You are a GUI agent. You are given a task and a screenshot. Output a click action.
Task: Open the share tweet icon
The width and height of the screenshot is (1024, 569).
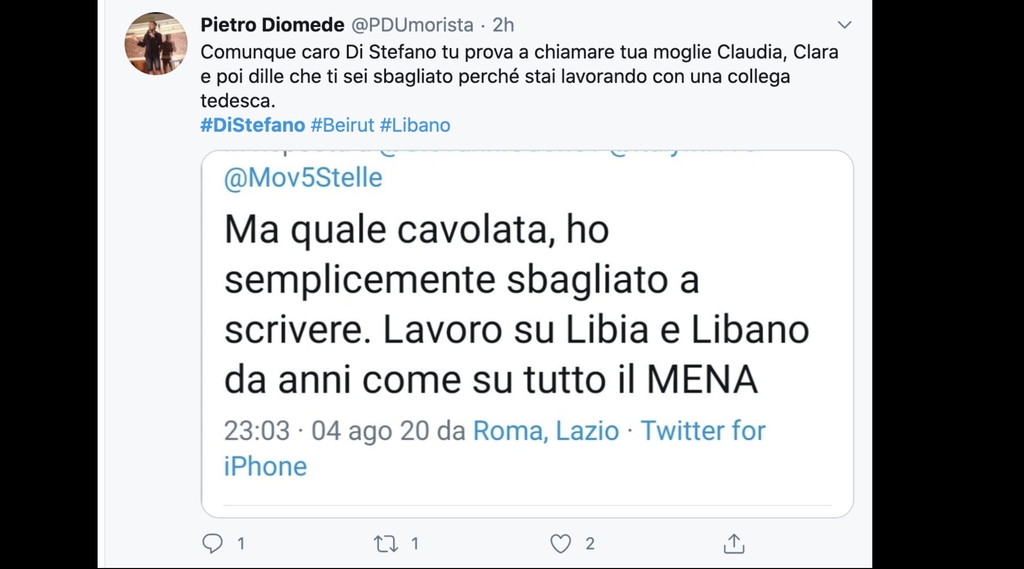click(x=734, y=543)
